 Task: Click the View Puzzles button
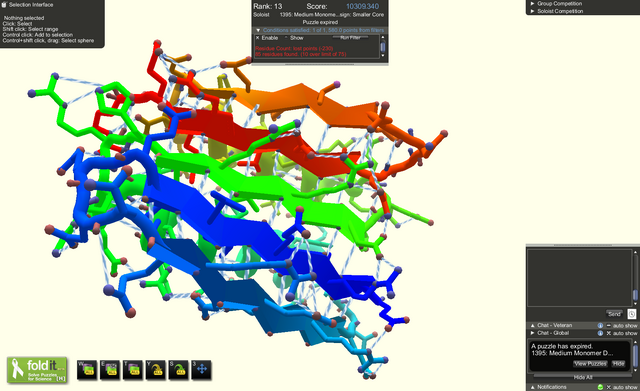(x=590, y=364)
